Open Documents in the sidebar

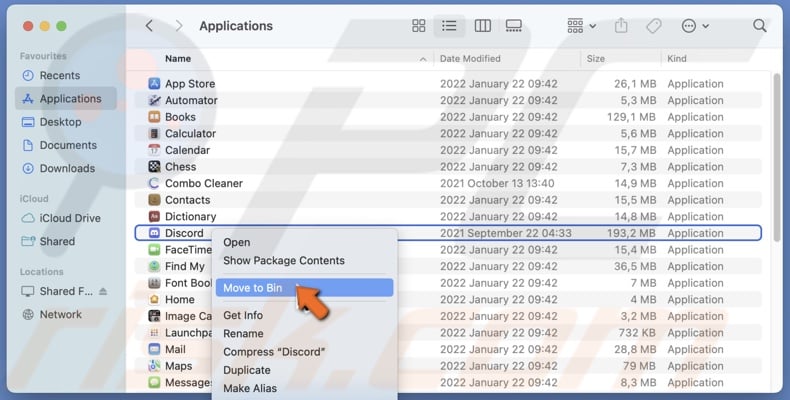click(68, 145)
